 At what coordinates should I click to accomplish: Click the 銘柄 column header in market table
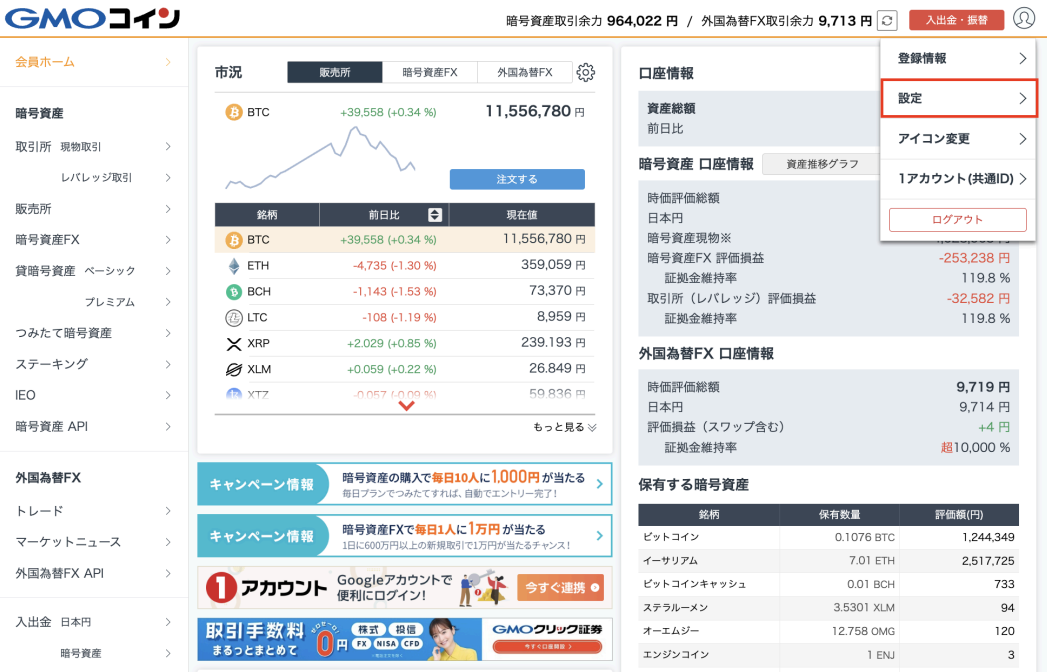tap(267, 214)
